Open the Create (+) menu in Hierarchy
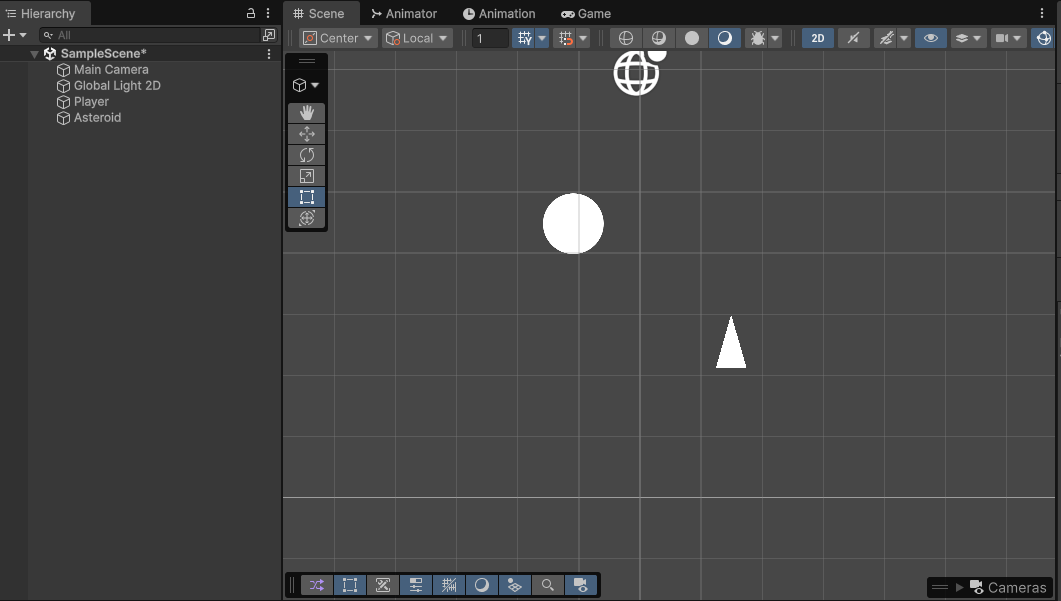The image size is (1061, 601). [x=14, y=35]
